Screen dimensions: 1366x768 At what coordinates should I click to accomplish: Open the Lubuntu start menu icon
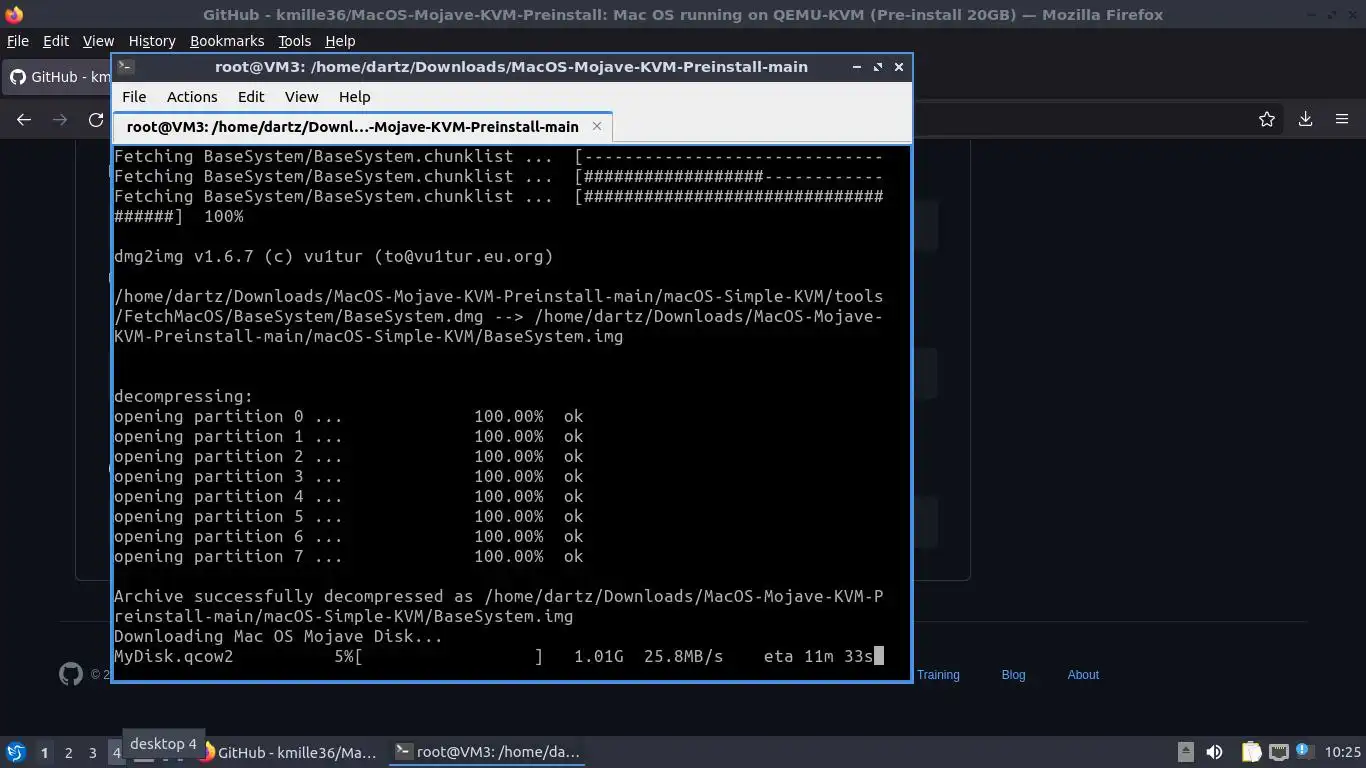(16, 752)
